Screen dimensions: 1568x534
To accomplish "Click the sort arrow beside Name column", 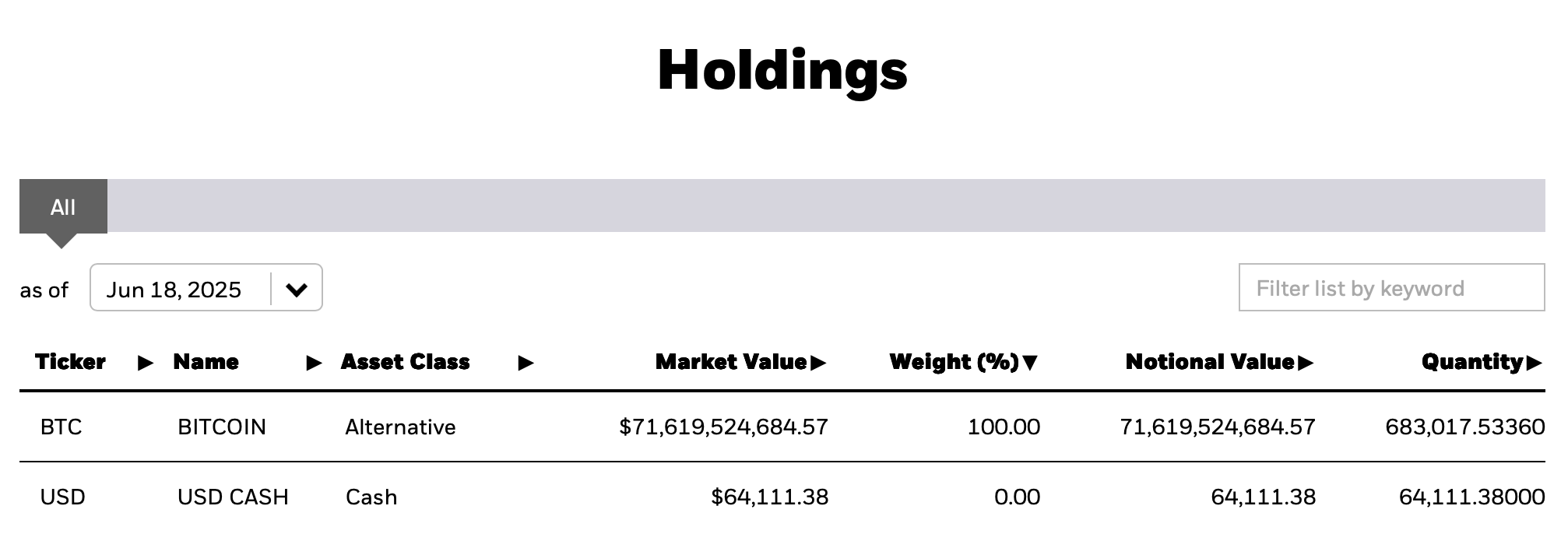I will (x=313, y=362).
